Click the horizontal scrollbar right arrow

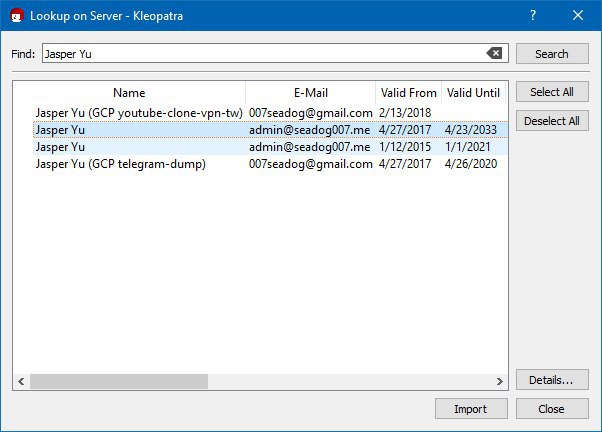pos(499,381)
